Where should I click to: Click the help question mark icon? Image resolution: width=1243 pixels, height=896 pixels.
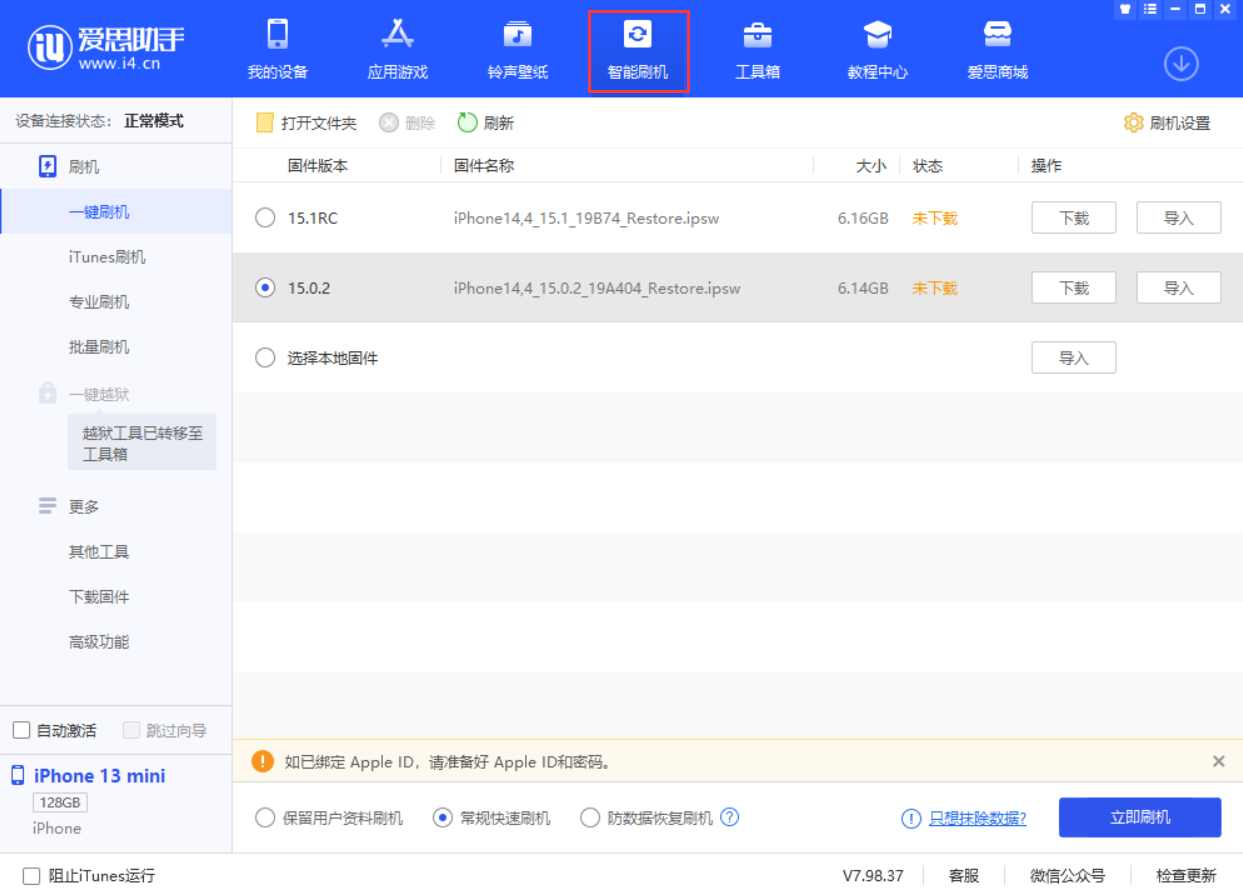point(730,817)
